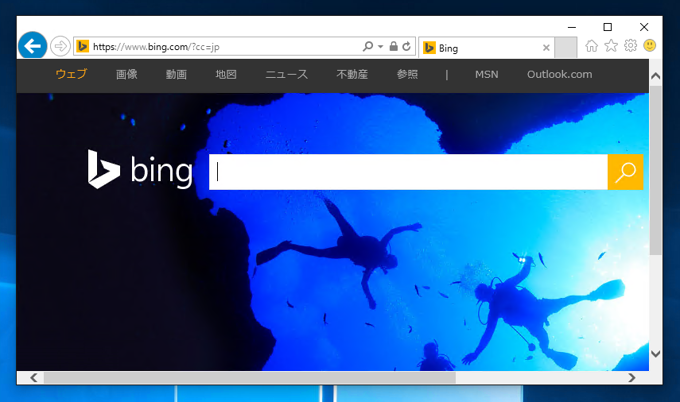Click the vertical scrollbar up arrow

(656, 76)
